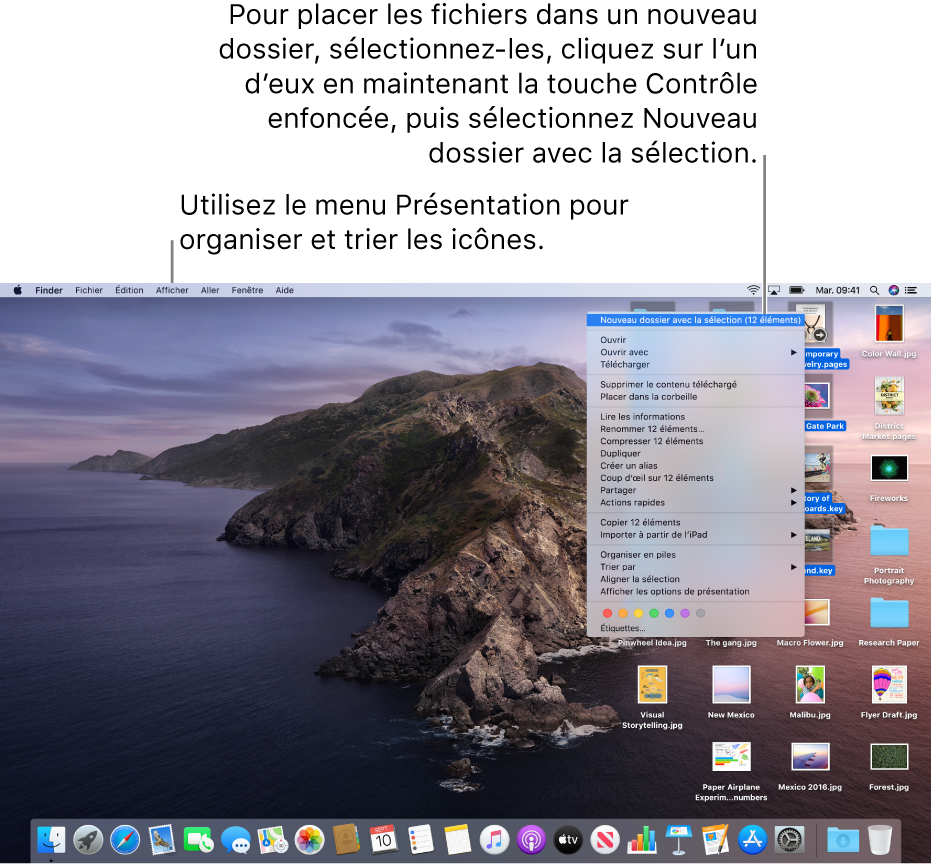Choose Placer dans la corbeille
The image size is (931, 865).
[695, 397]
